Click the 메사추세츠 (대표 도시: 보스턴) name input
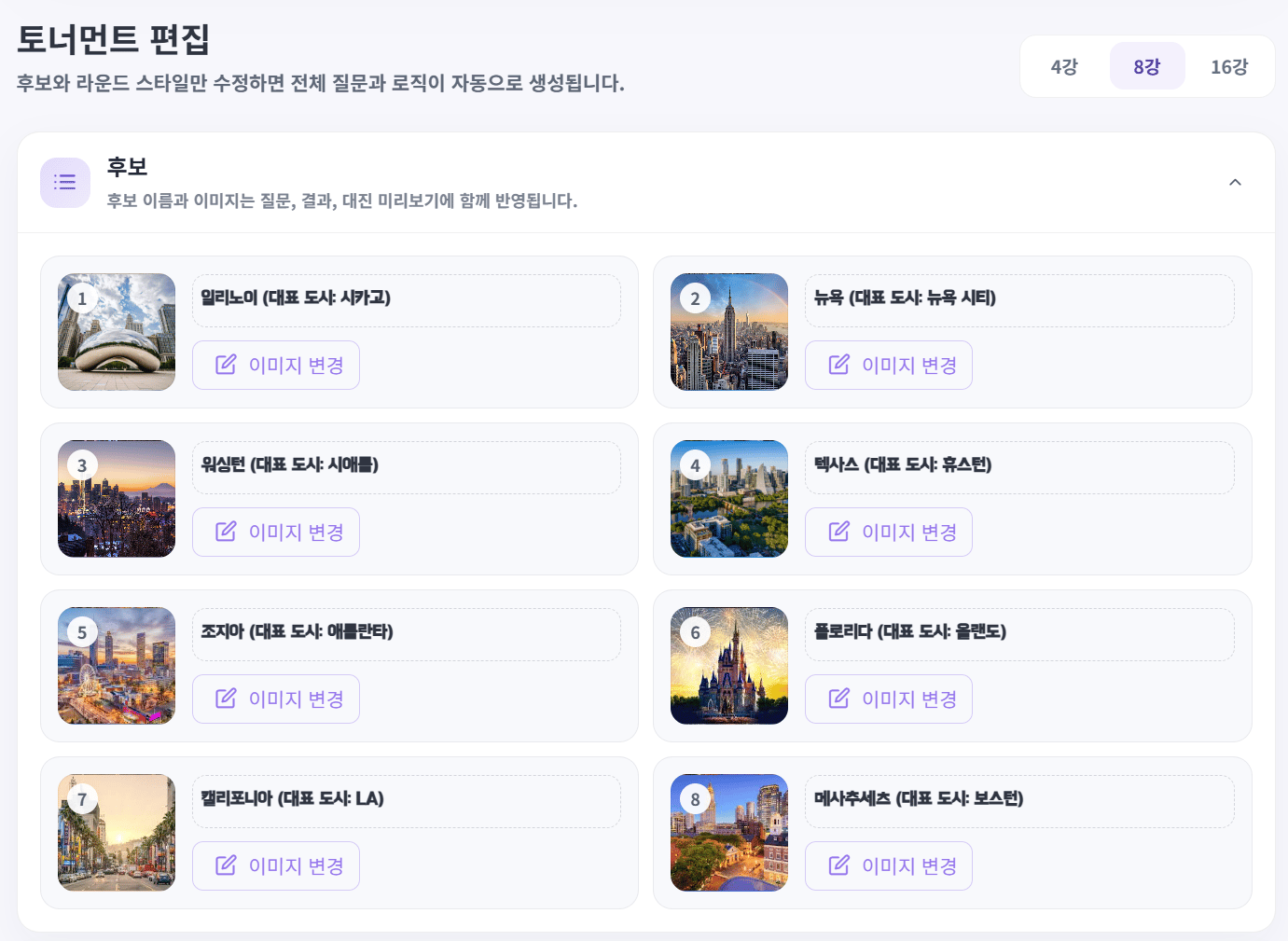Image resolution: width=1288 pixels, height=941 pixels. click(1019, 801)
